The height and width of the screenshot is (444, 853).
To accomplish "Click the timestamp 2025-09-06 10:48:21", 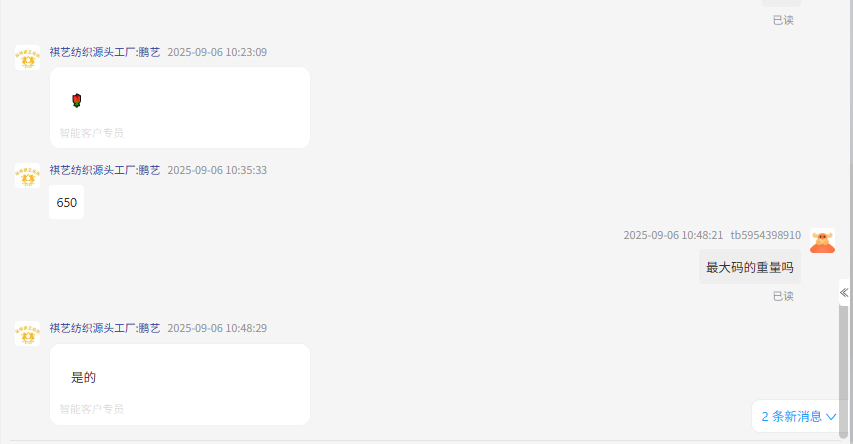I will tap(673, 235).
